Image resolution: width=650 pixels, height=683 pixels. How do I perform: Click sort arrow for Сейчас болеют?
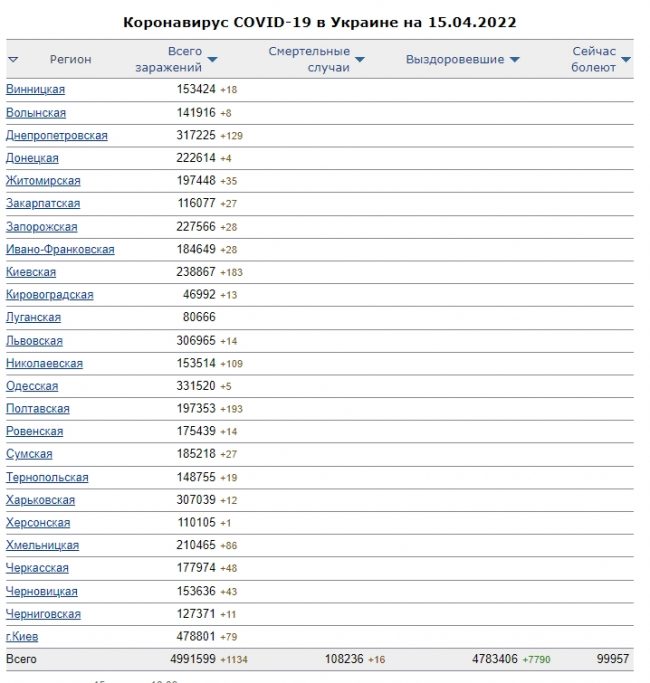(626, 60)
